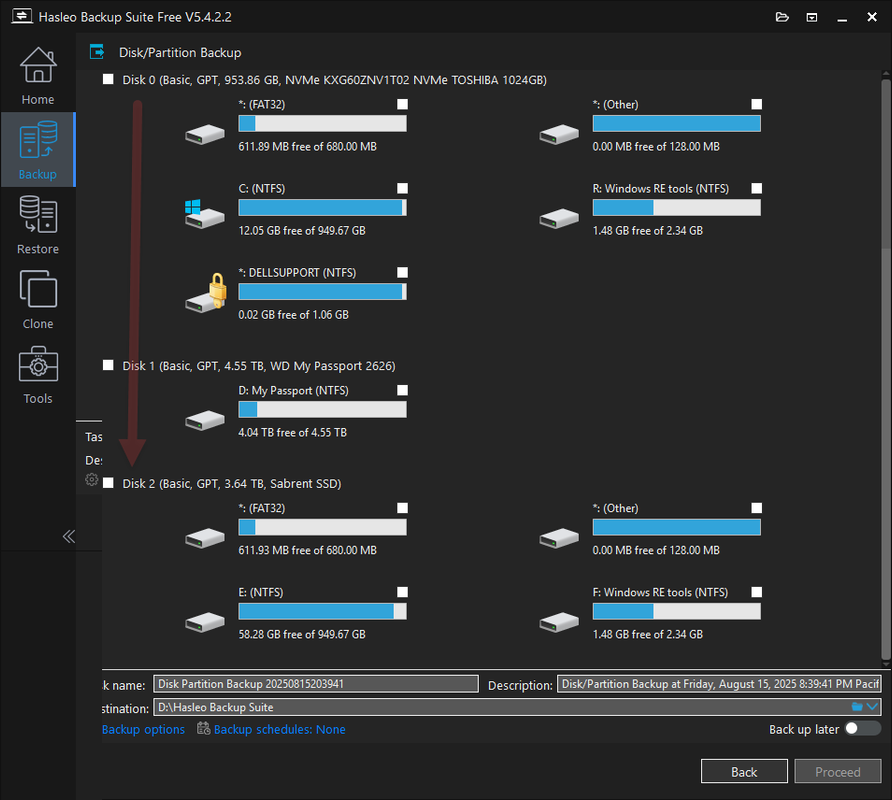This screenshot has height=800, width=892.
Task: Check the Disk 1 WD My Passport checkbox
Action: [108, 365]
